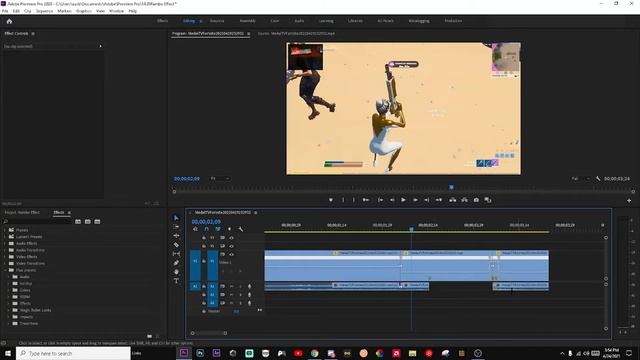
Task: Expand Audio Effects folder
Action: [x=5, y=243]
